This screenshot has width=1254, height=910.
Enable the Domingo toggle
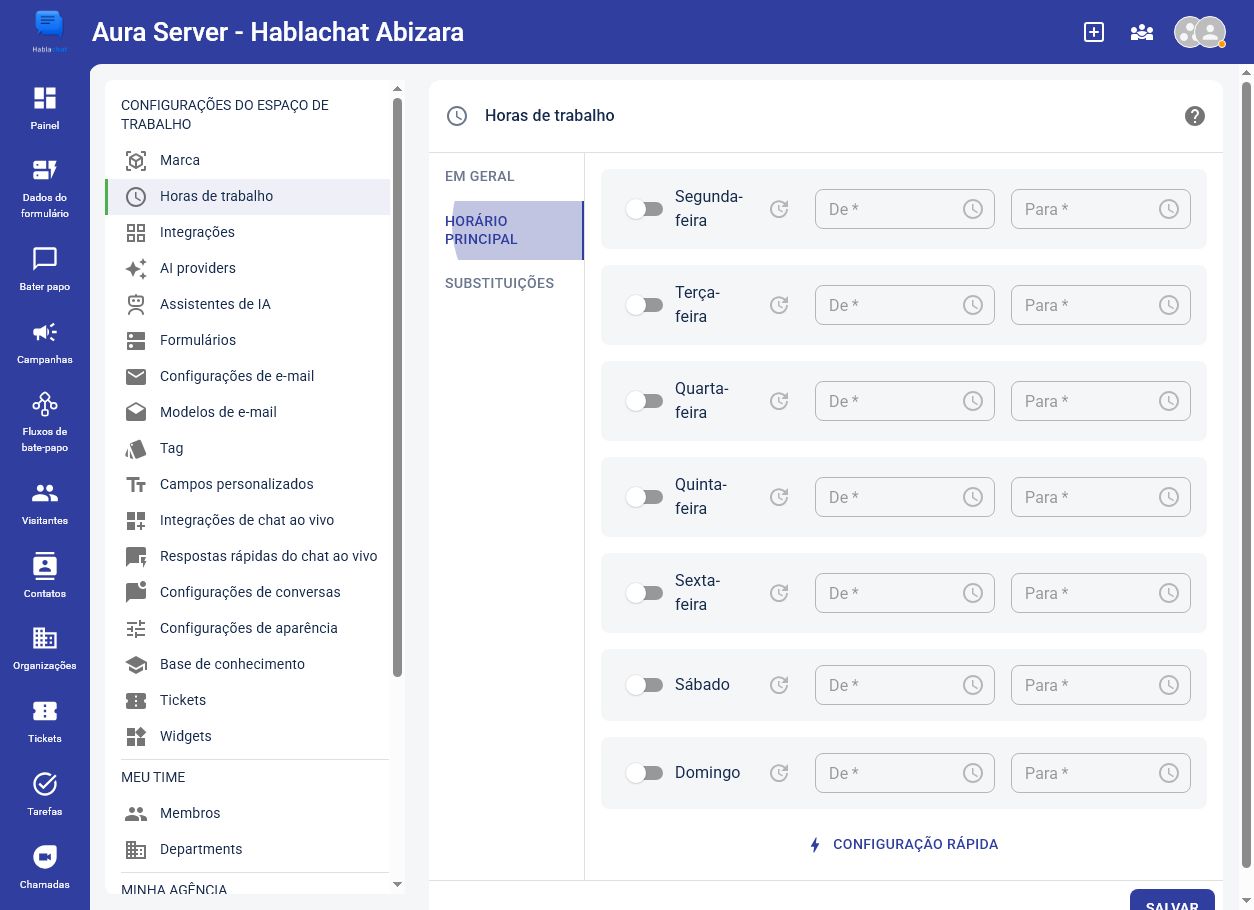(644, 773)
